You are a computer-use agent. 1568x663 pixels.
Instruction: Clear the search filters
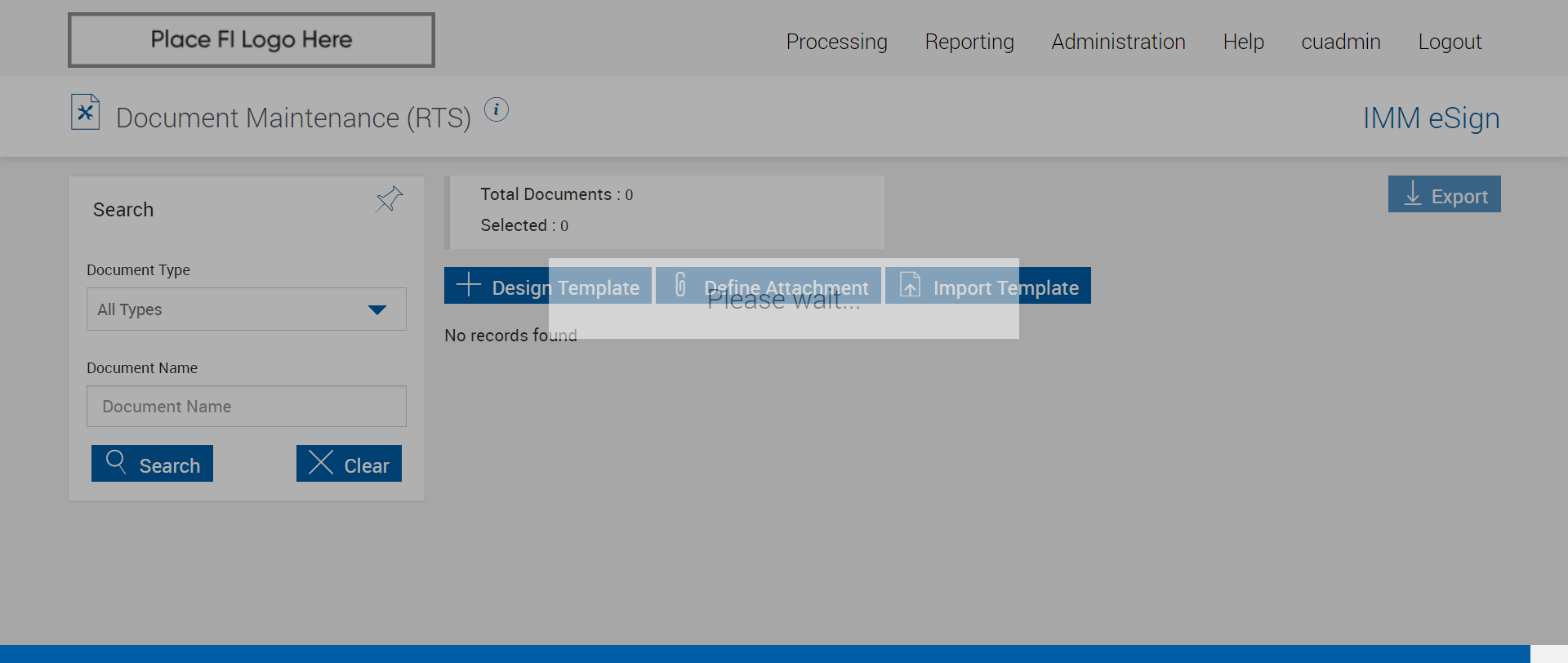tap(349, 464)
